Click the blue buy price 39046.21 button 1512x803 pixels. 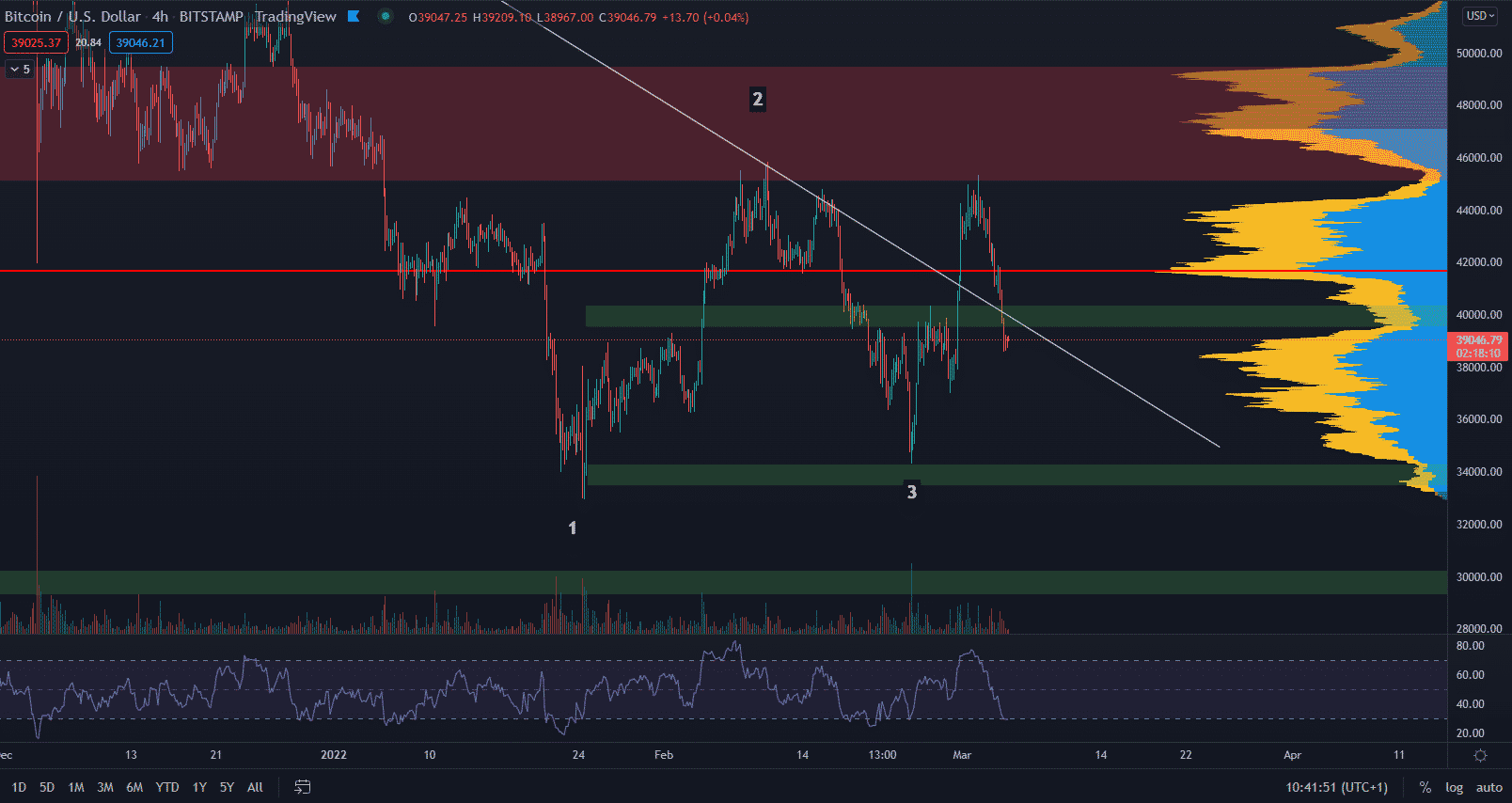click(x=140, y=42)
